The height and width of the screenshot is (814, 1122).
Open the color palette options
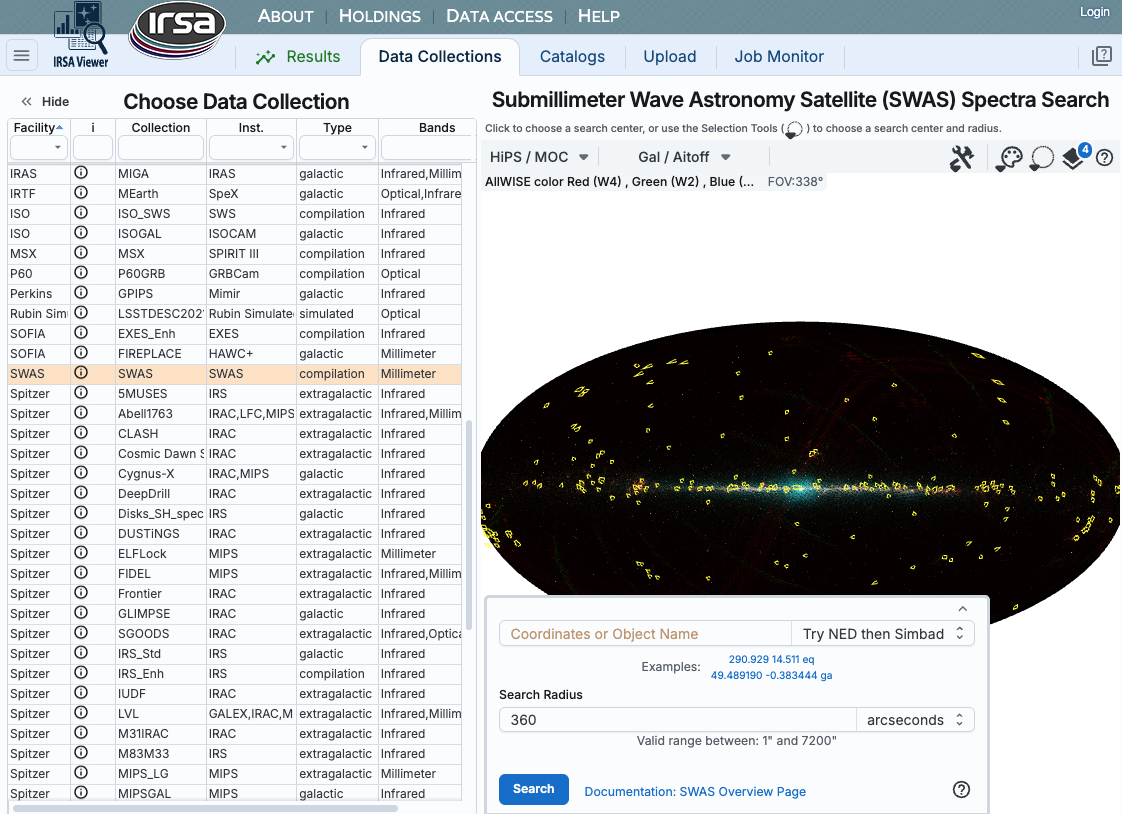(x=1009, y=158)
